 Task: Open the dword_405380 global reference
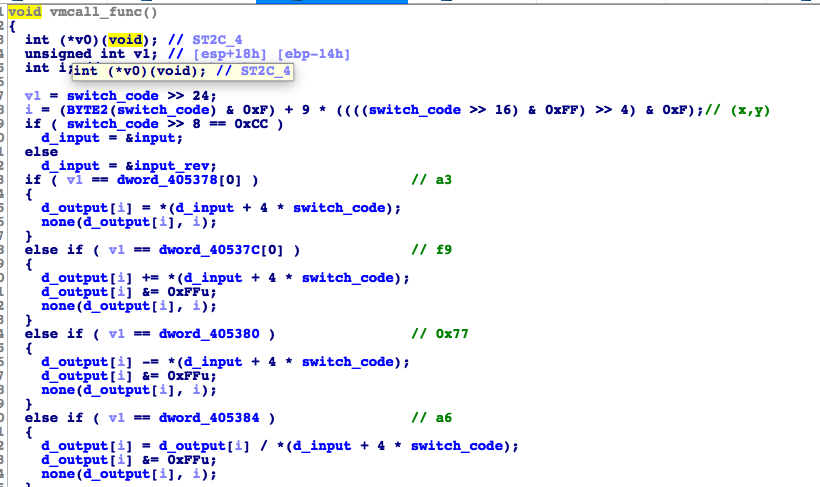pos(209,334)
